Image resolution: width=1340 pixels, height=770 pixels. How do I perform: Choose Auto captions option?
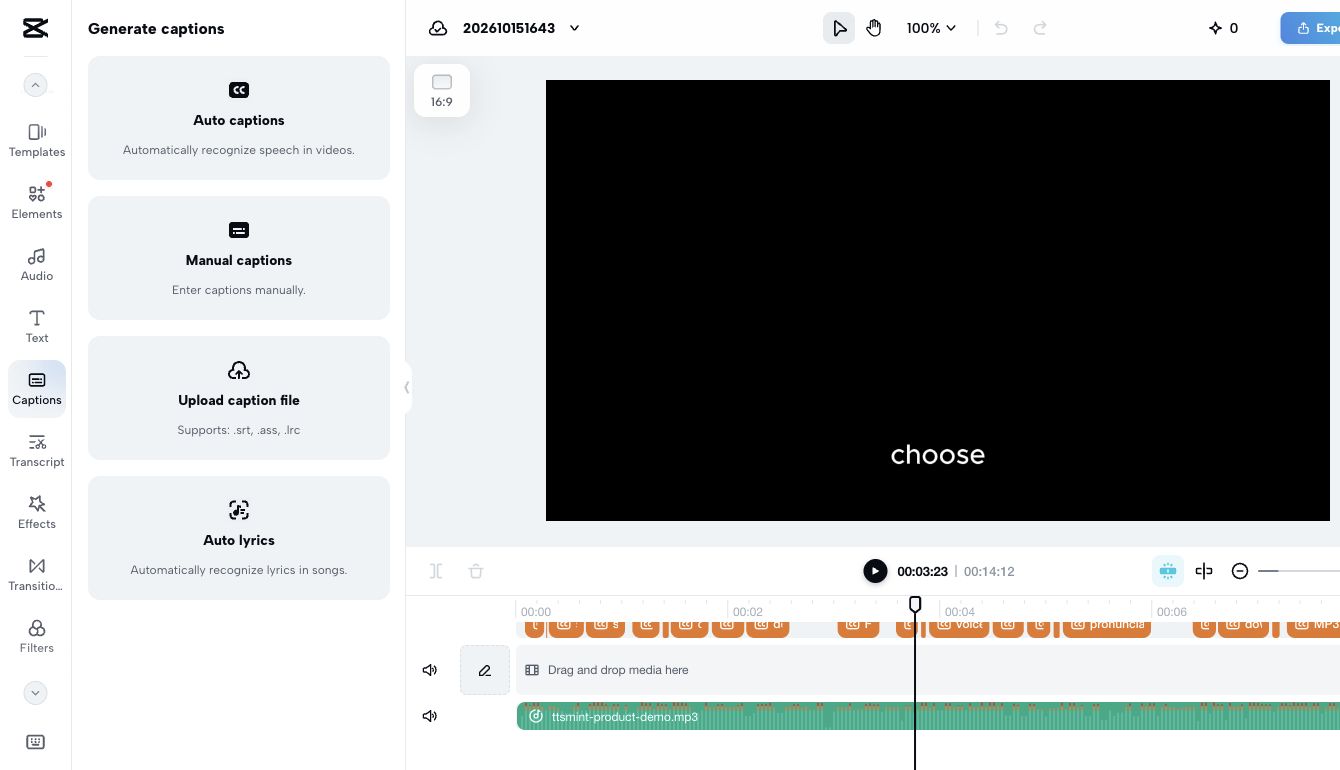pos(239,118)
